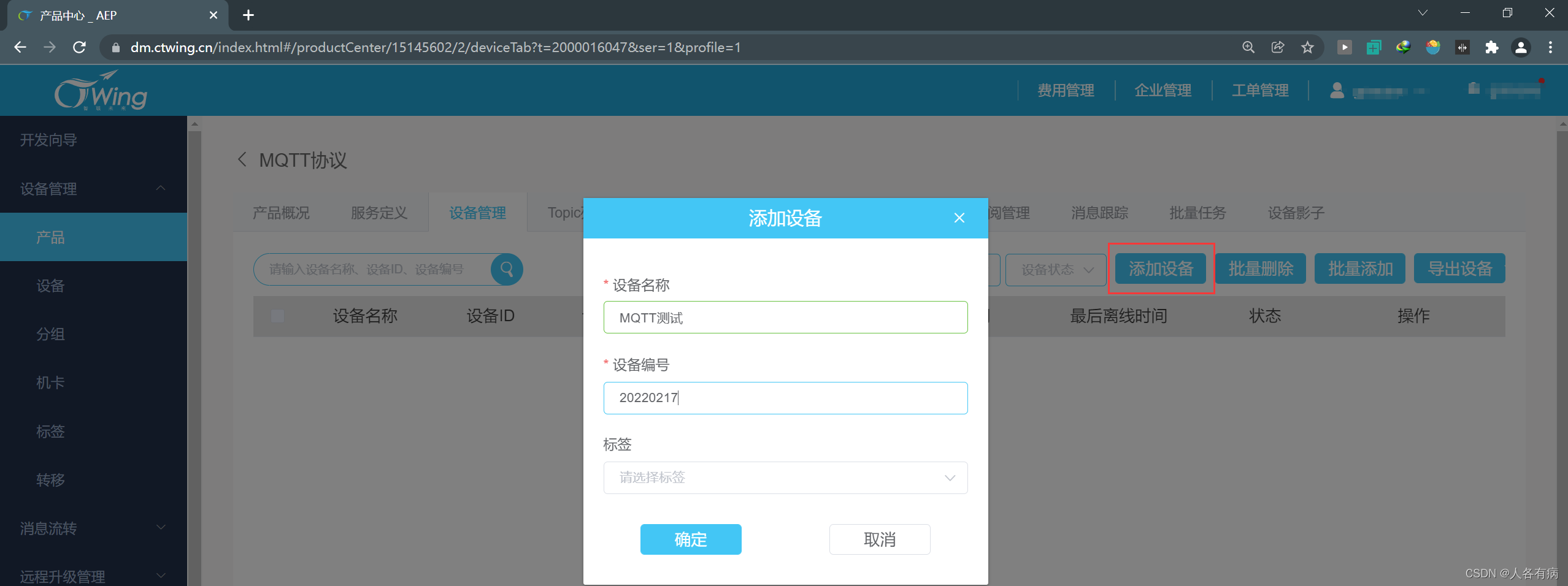Open the video popup extension icon
This screenshot has width=1568, height=586.
(x=1345, y=47)
